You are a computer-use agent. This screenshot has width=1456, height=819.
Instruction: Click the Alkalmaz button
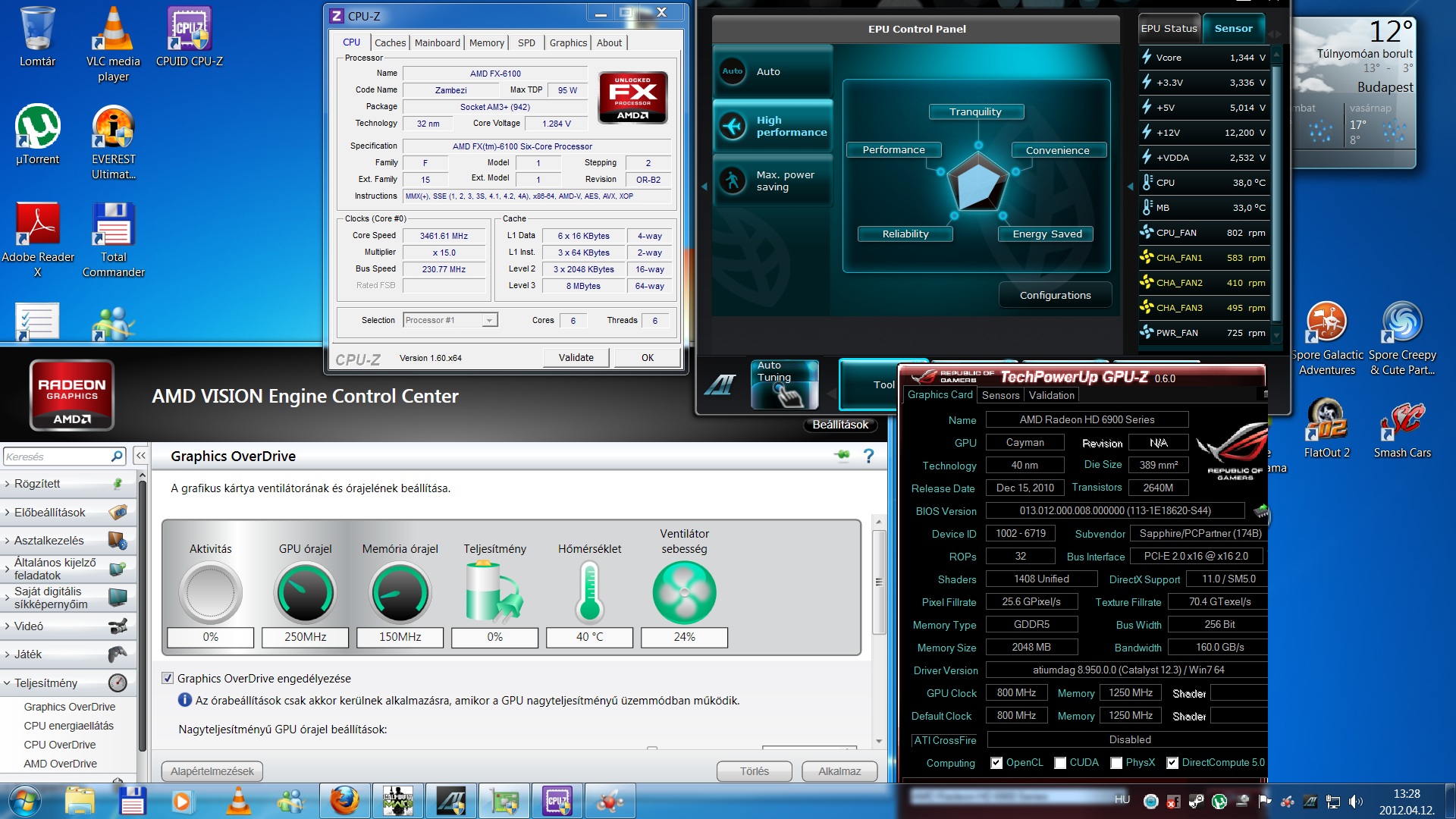pos(839,771)
